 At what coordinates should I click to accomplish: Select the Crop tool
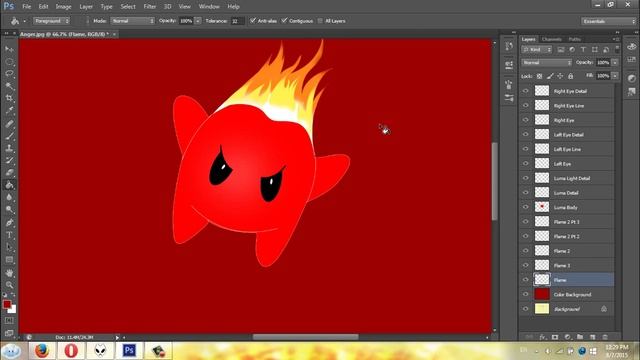click(9, 98)
